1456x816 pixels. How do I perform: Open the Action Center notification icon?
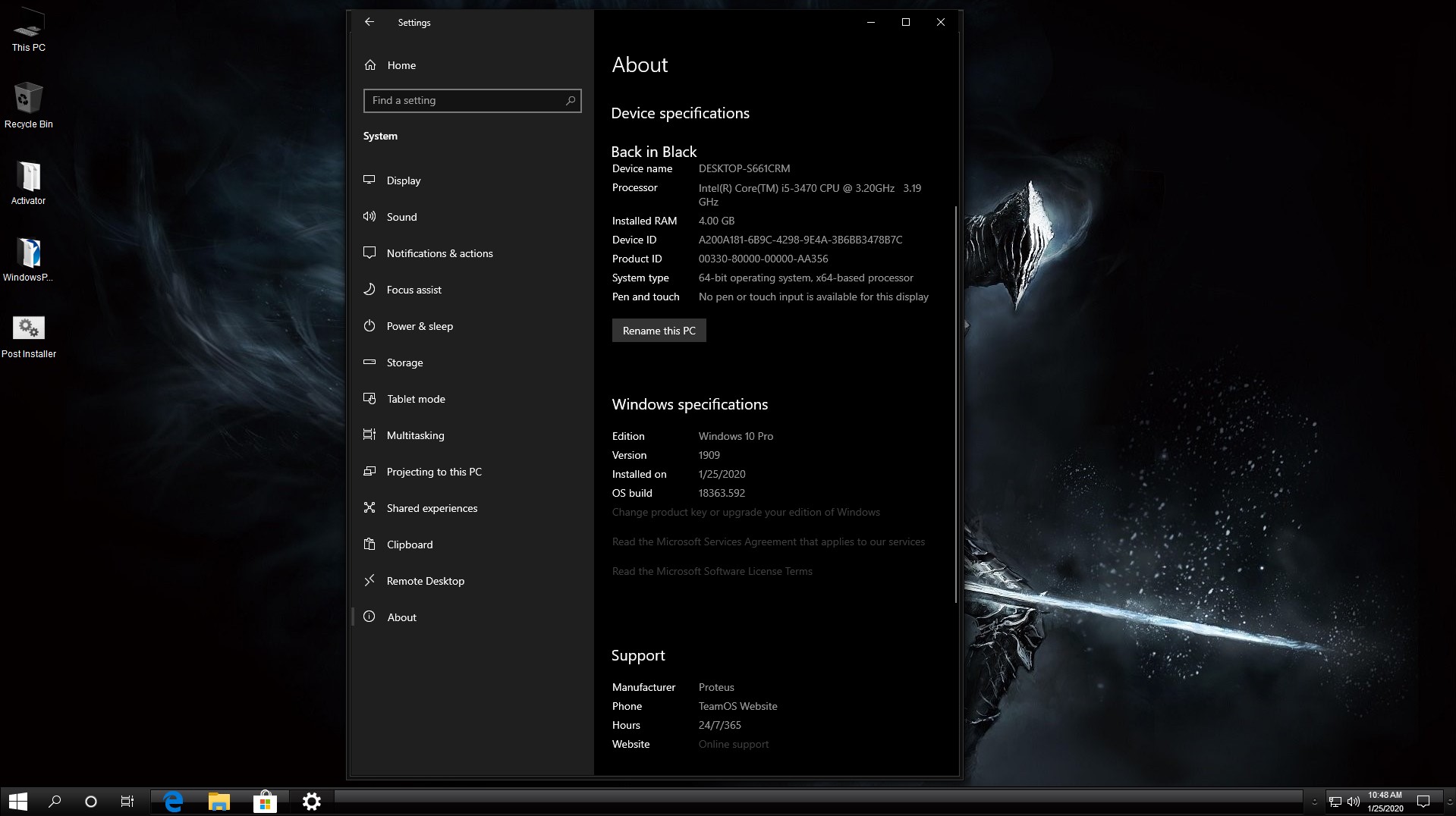[1423, 802]
